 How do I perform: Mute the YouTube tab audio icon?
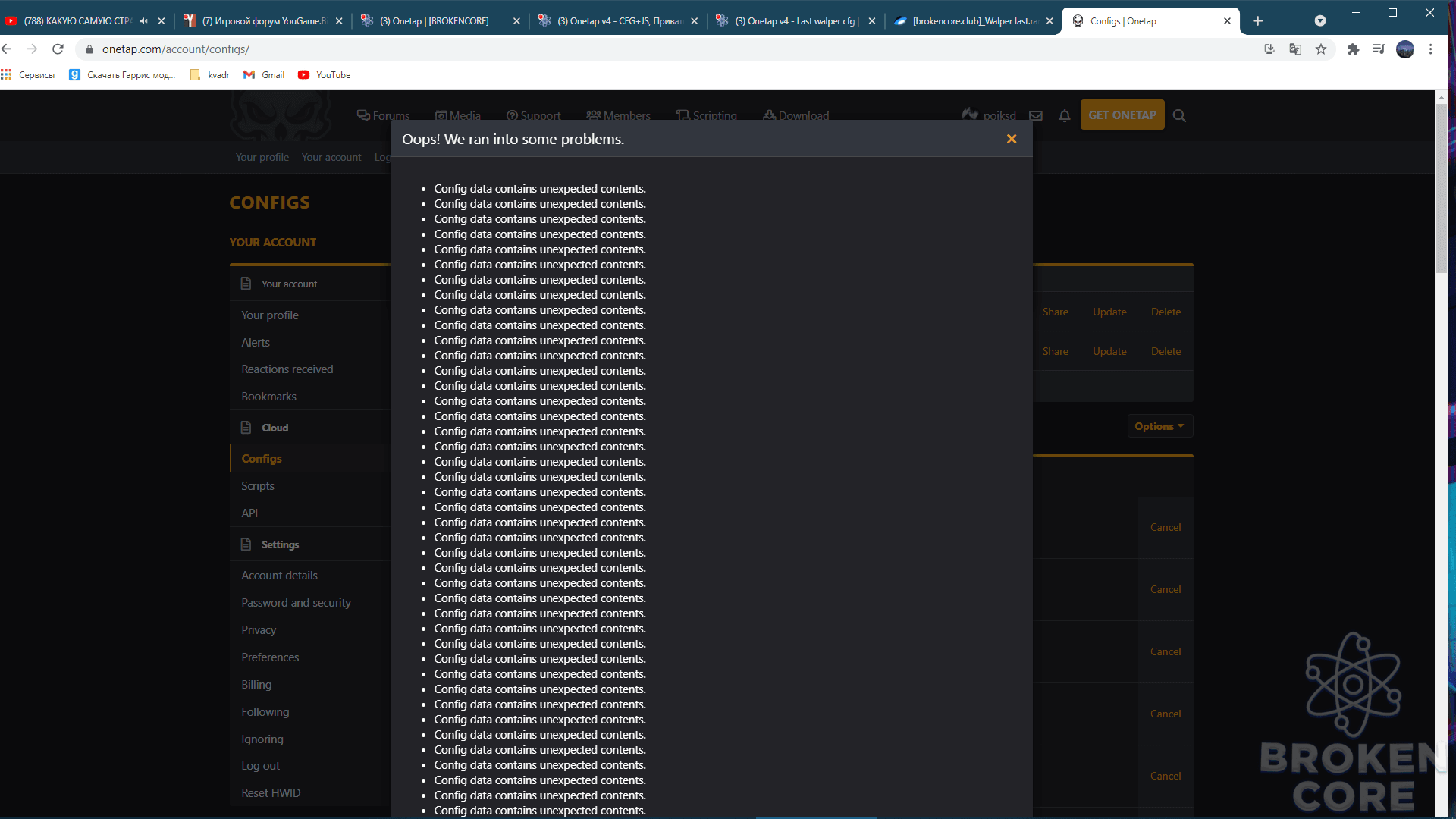(143, 21)
